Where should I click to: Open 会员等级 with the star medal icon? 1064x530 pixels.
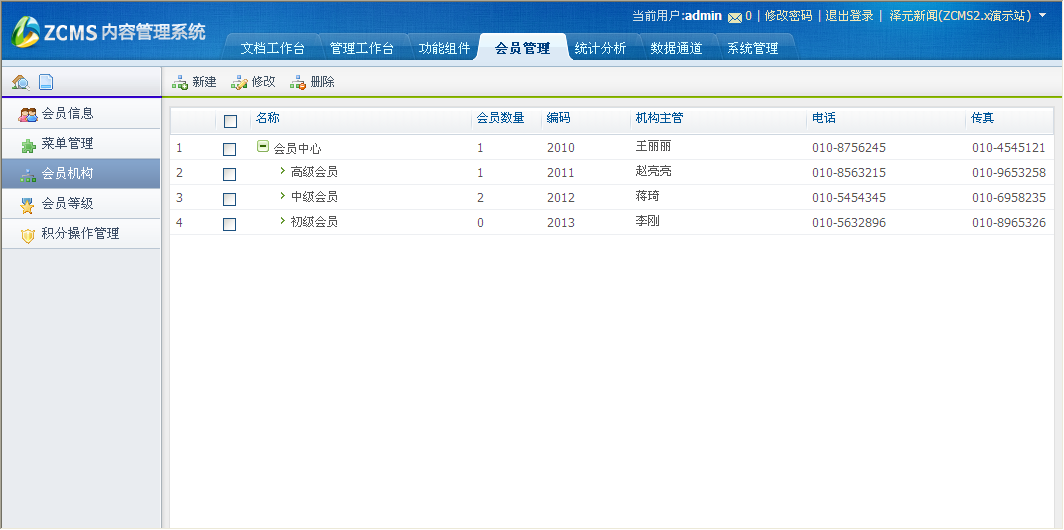pyautogui.click(x=28, y=204)
